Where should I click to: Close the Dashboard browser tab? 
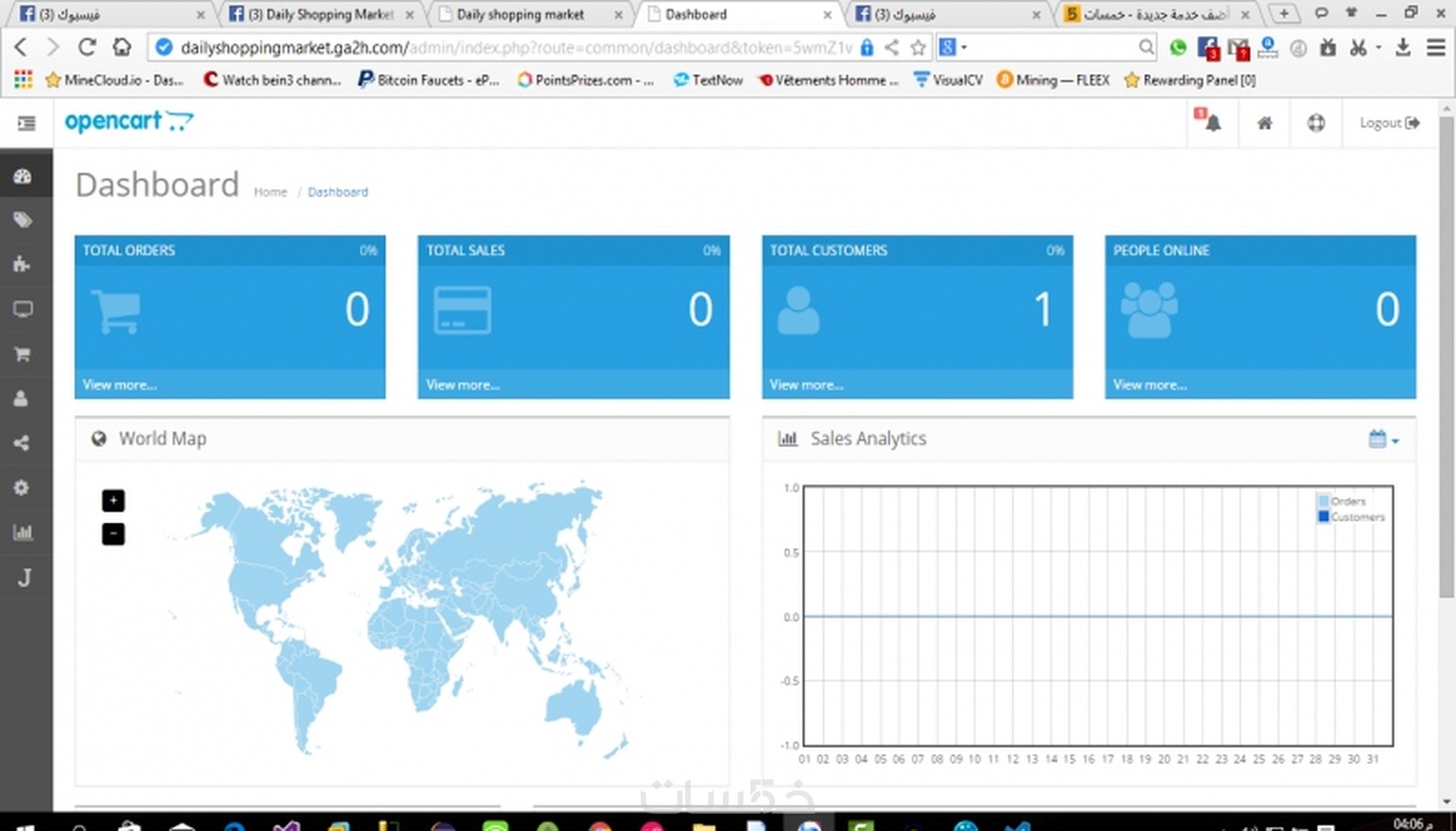click(x=827, y=15)
